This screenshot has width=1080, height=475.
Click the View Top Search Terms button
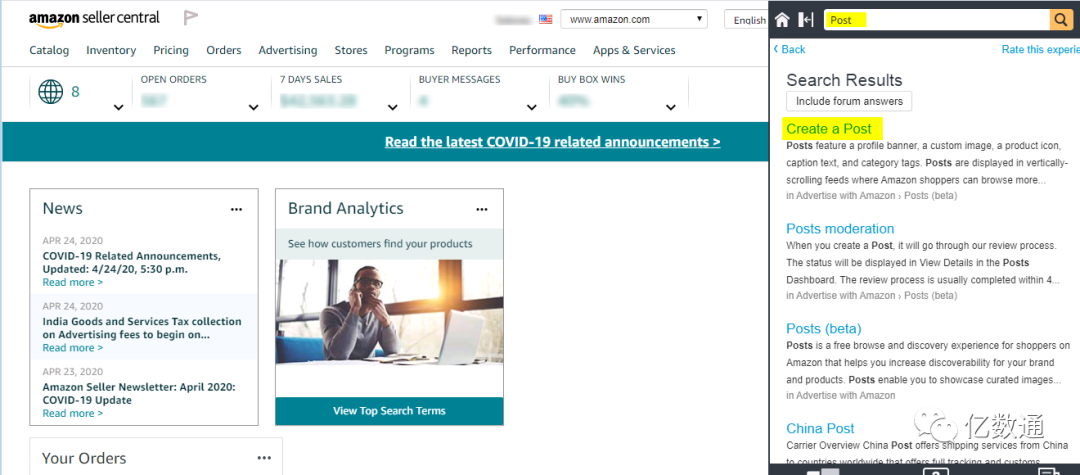[389, 411]
